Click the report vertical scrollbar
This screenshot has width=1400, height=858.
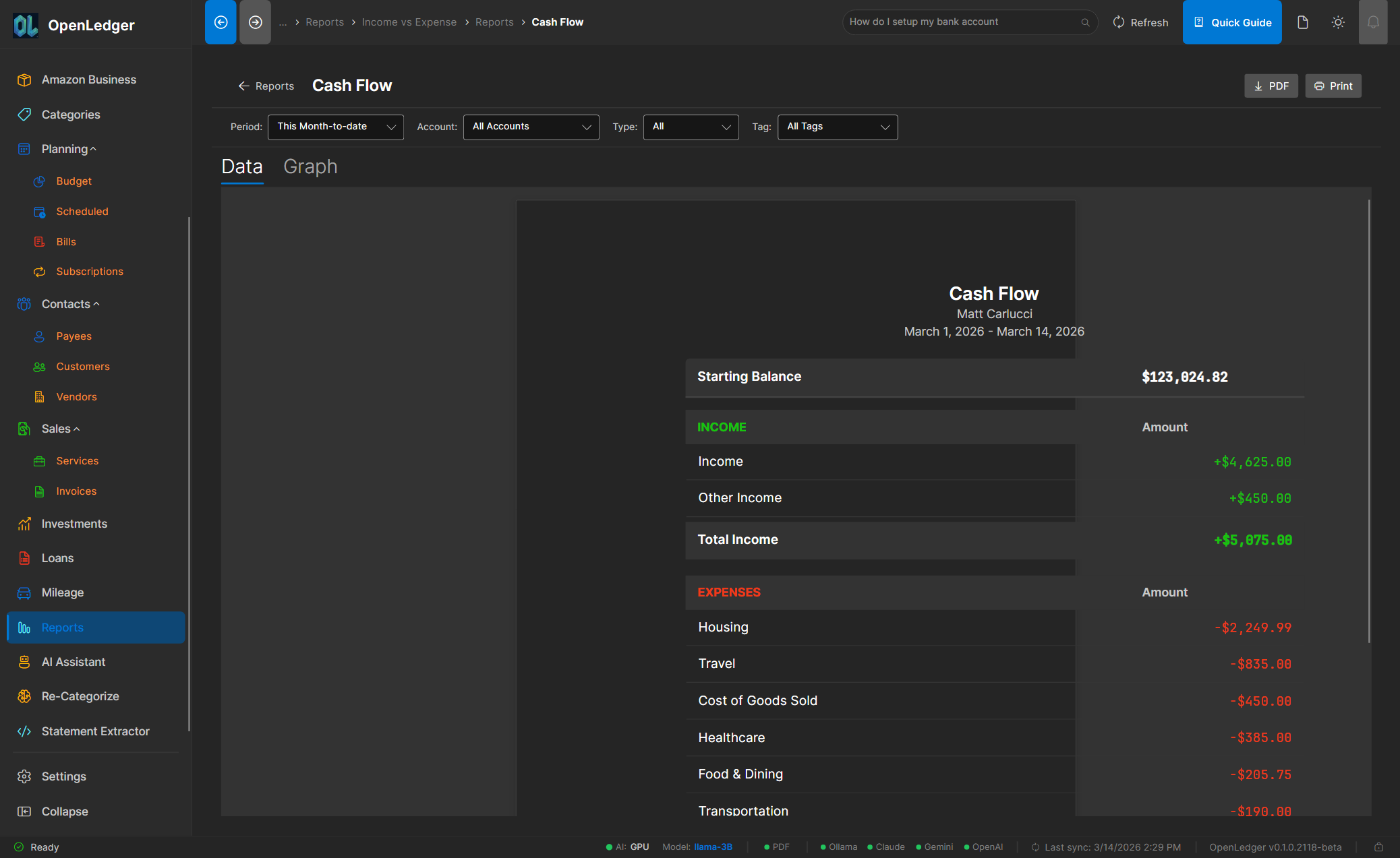1368,421
